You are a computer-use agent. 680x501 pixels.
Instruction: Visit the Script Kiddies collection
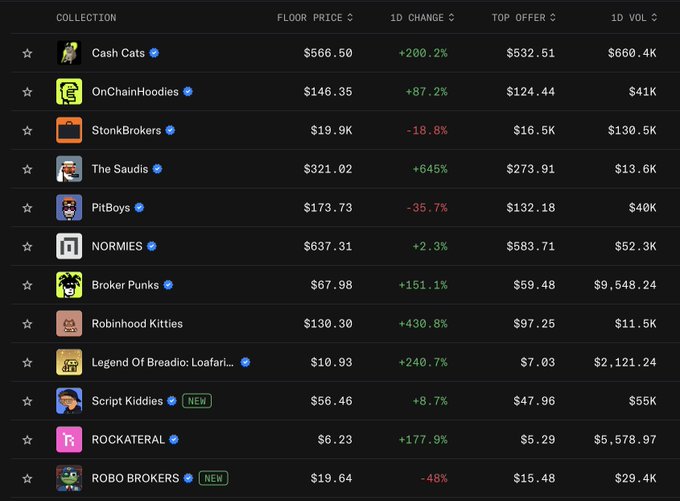[x=127, y=401]
